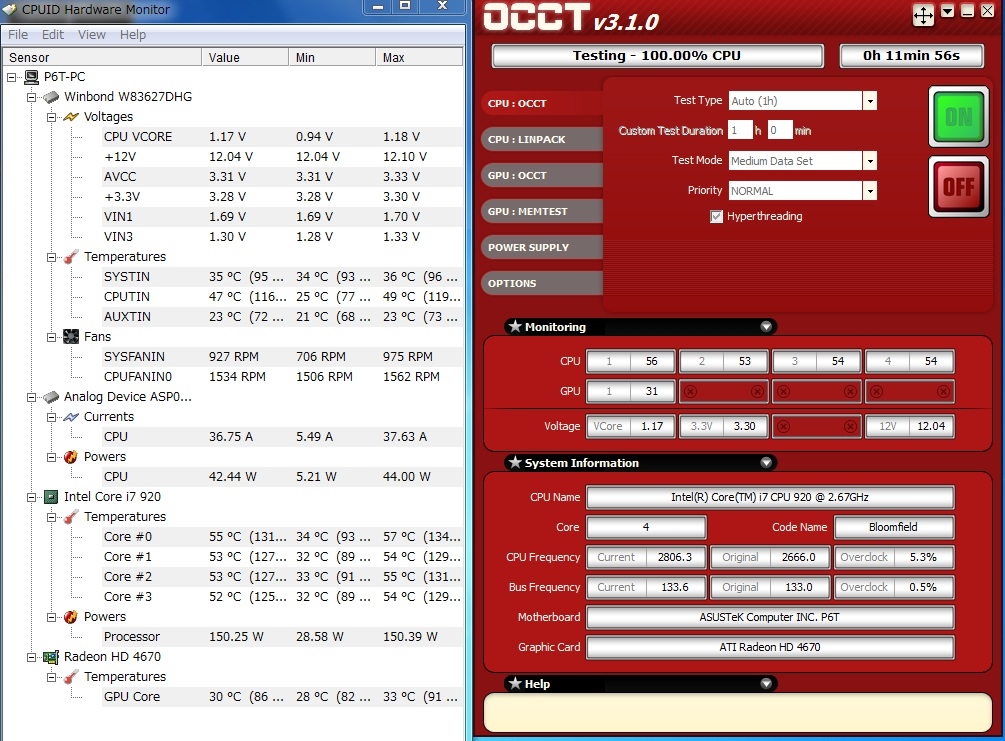Click the Intel Core i7 920 CPU icon
The image size is (1005, 741).
coord(51,497)
